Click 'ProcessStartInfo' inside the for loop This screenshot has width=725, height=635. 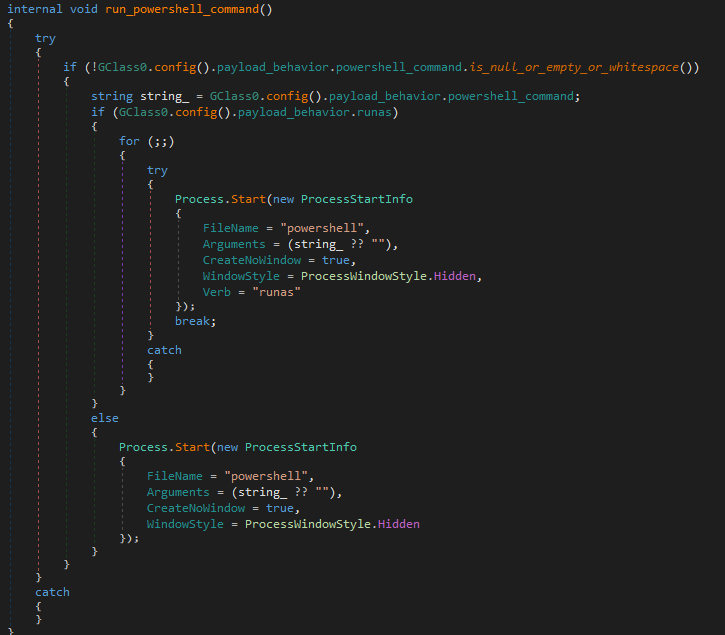[357, 199]
